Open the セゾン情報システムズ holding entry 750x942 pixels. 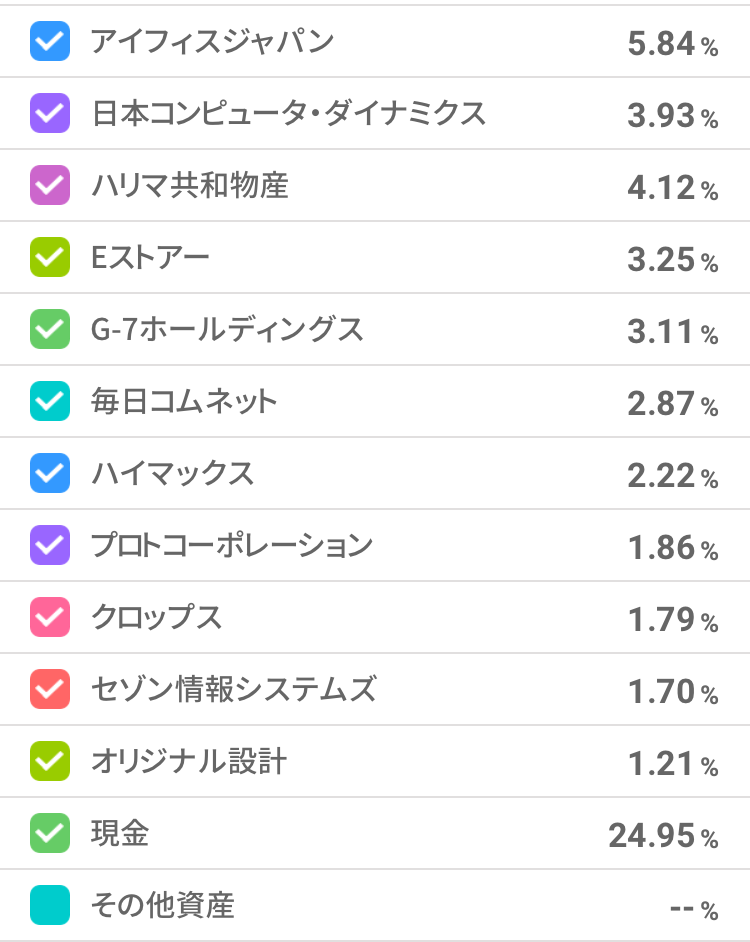tap(234, 690)
